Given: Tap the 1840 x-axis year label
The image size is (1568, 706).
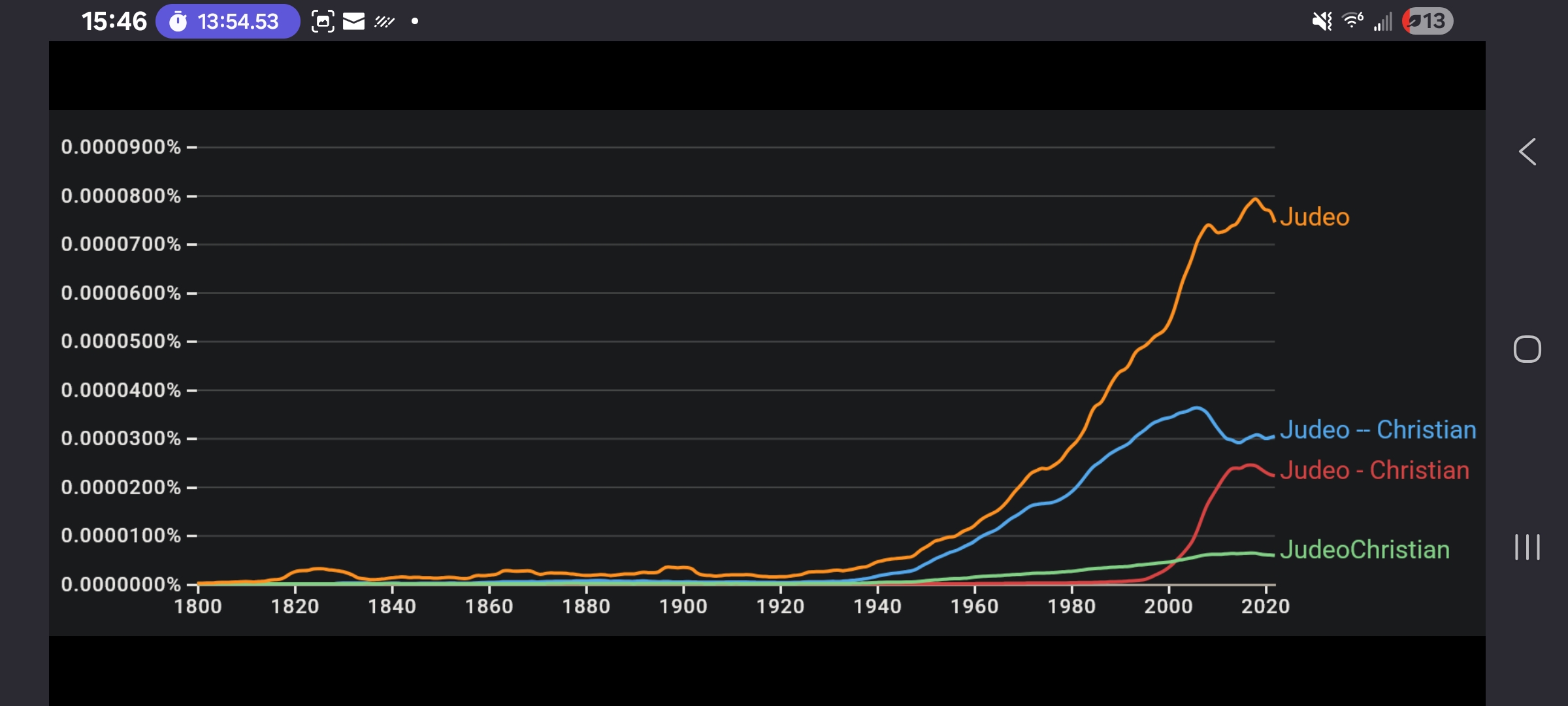Looking at the screenshot, I should [x=392, y=607].
